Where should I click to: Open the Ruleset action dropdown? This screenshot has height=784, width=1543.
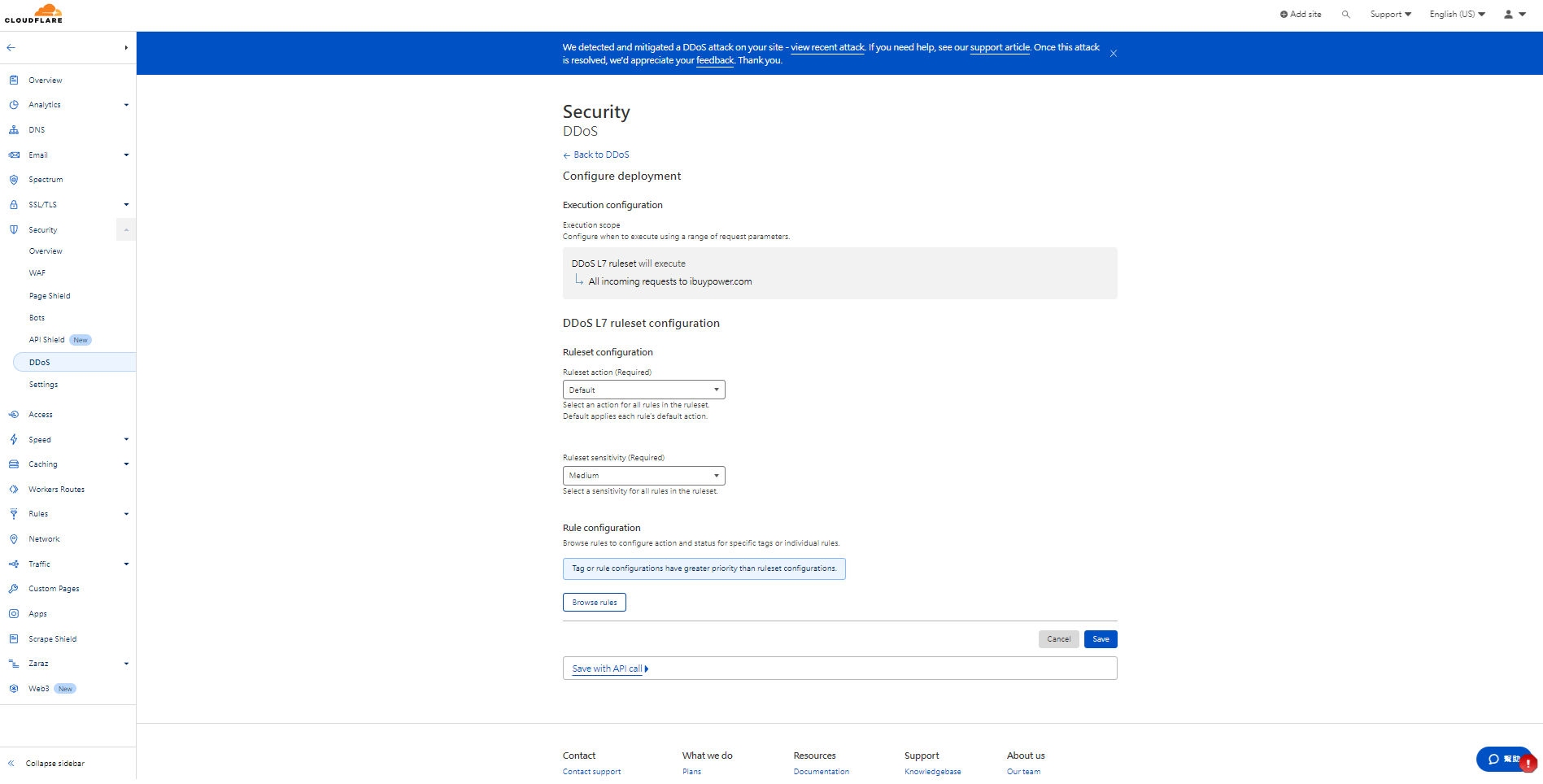click(x=643, y=390)
